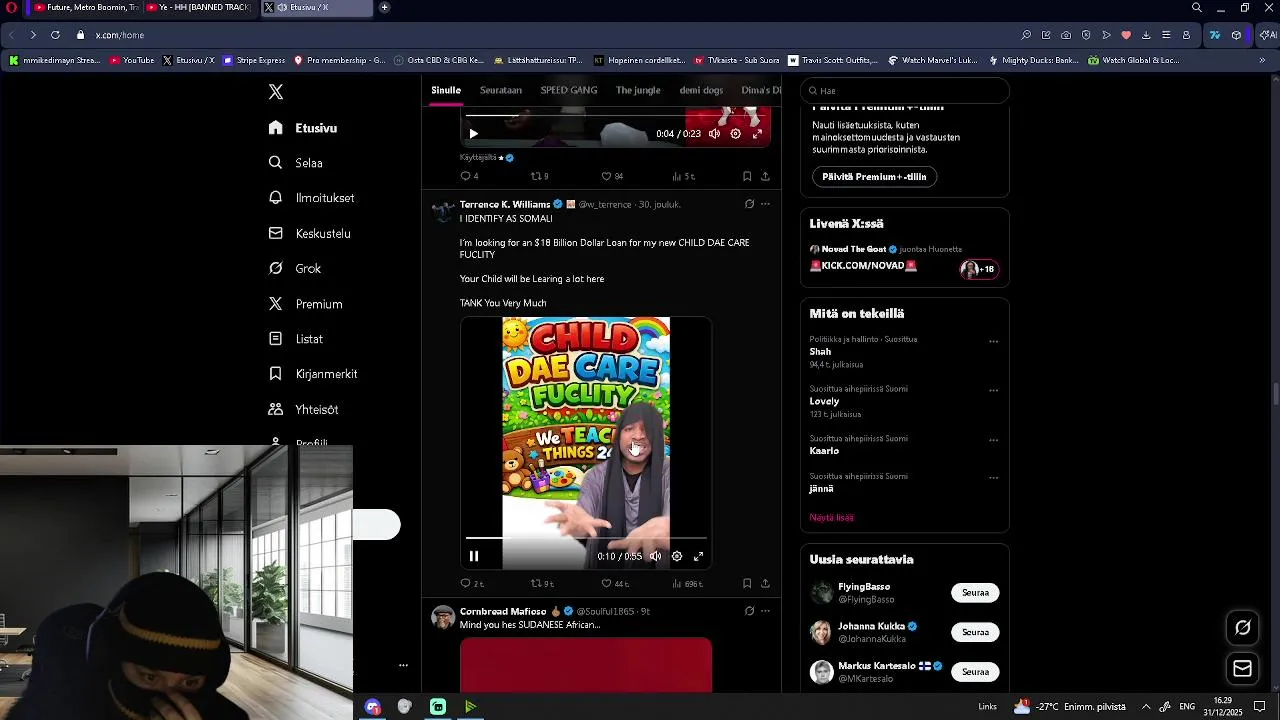Click the heart icon in browser toolbar

(1126, 35)
